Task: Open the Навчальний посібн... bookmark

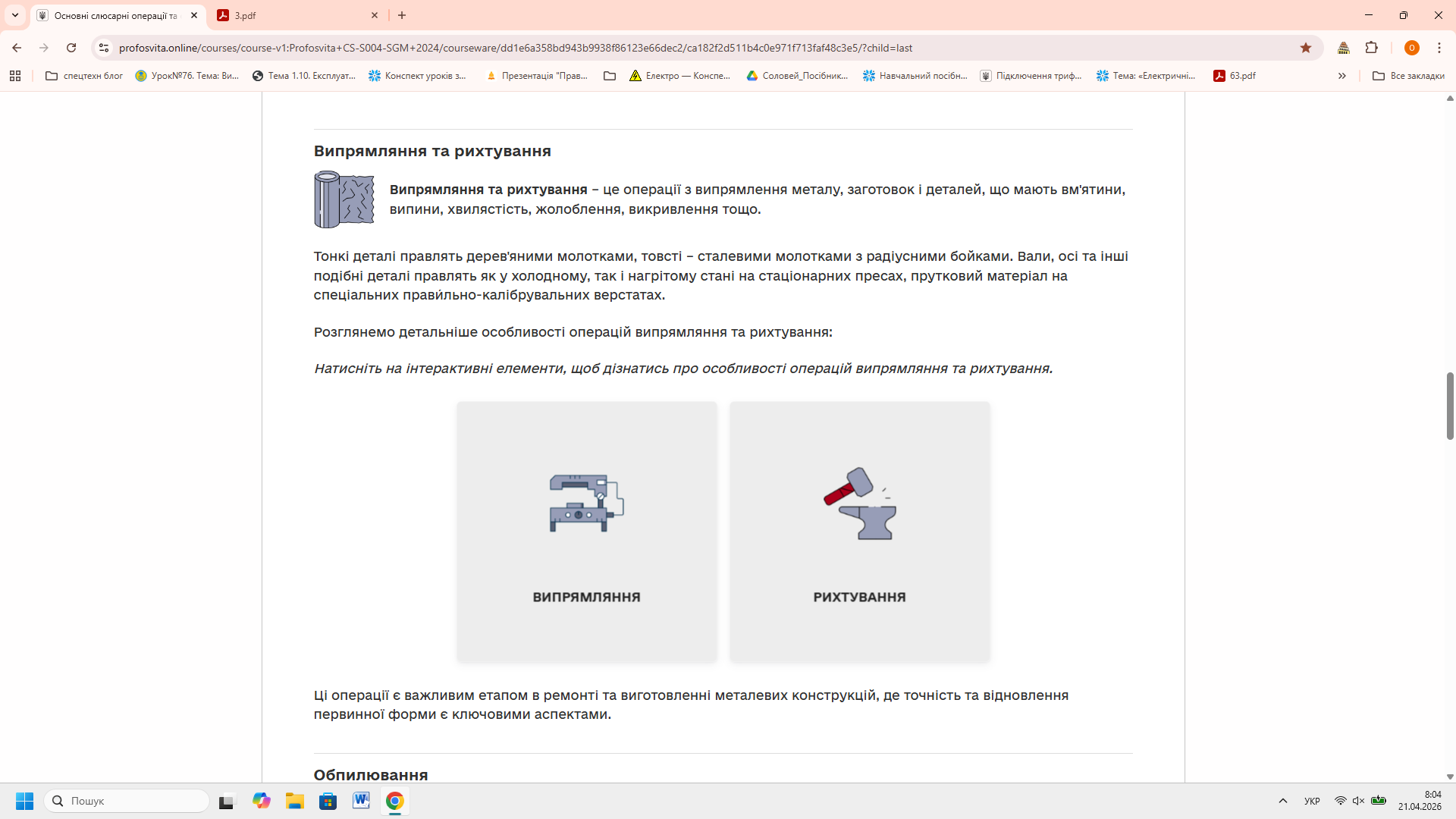Action: pos(915,76)
